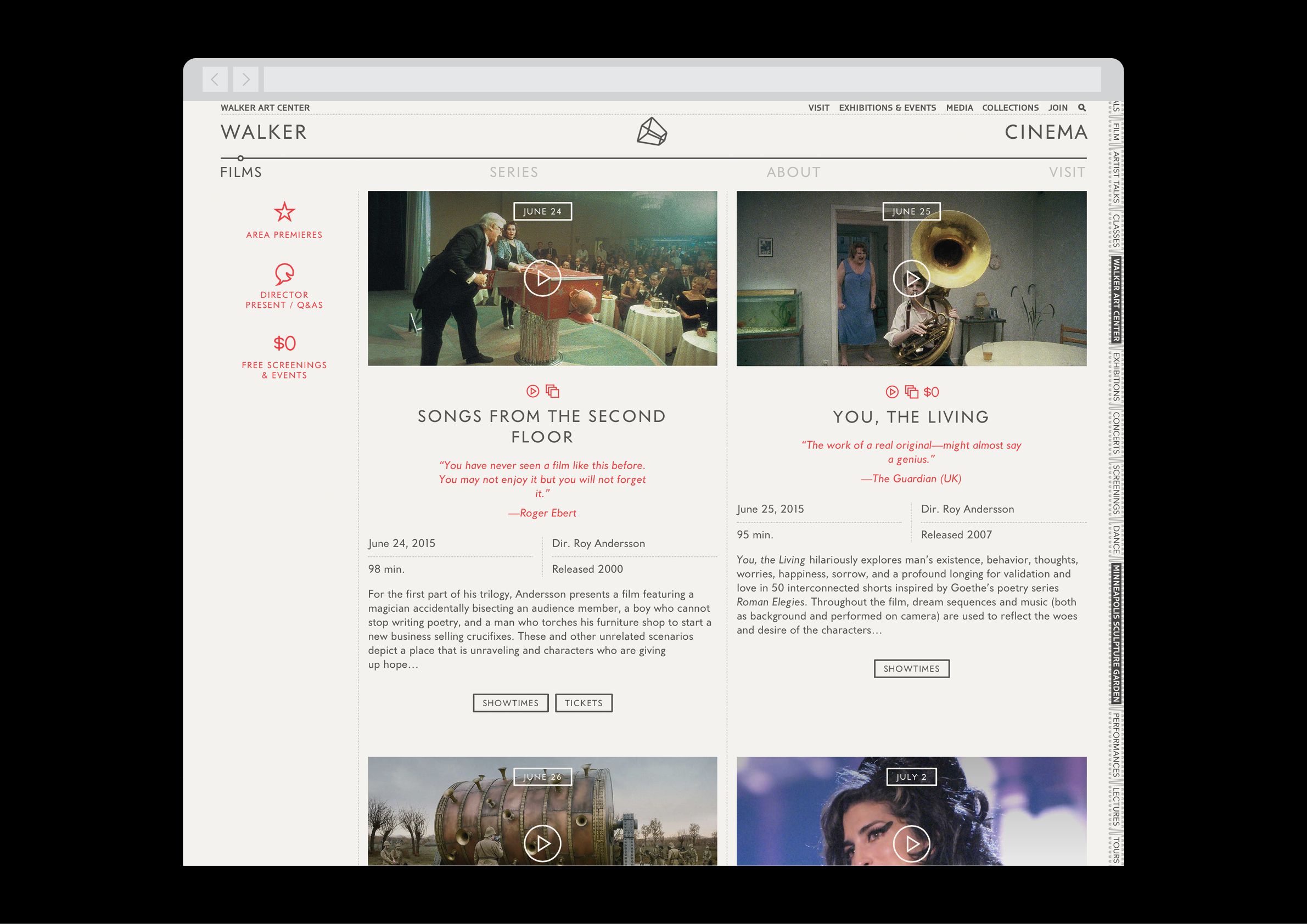Click Minneapolis Sculpture Garden in vertical sidebar

(1117, 633)
